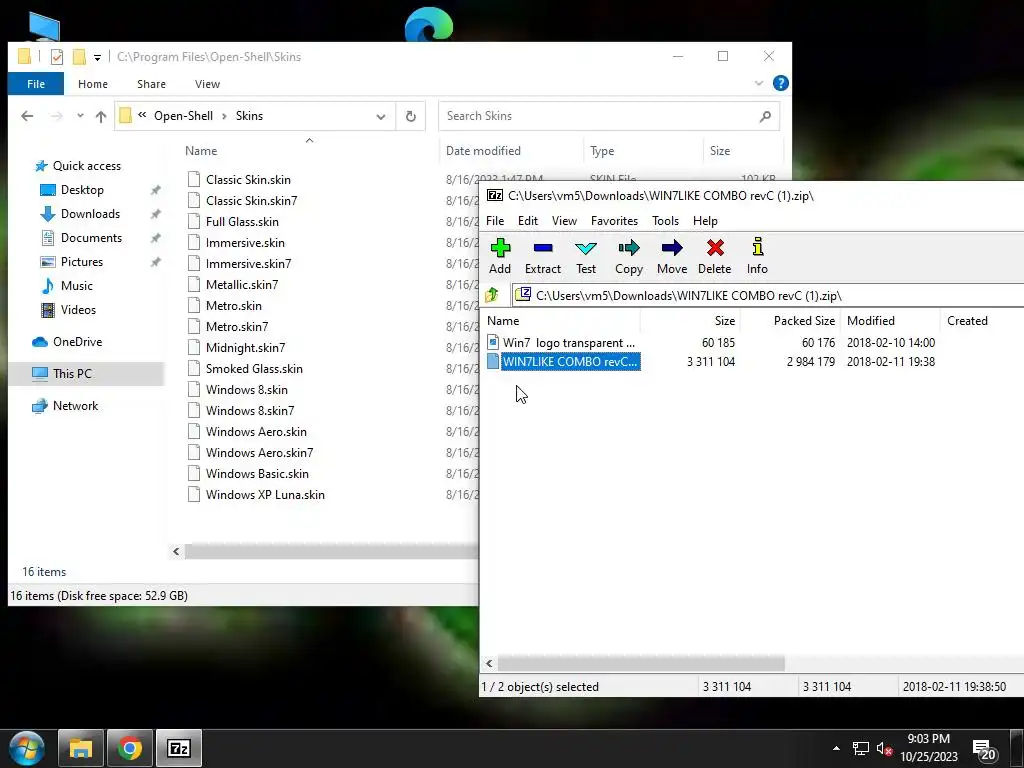Click the Open-Shell breadcrumb segment
1024x768 pixels.
(x=184, y=116)
